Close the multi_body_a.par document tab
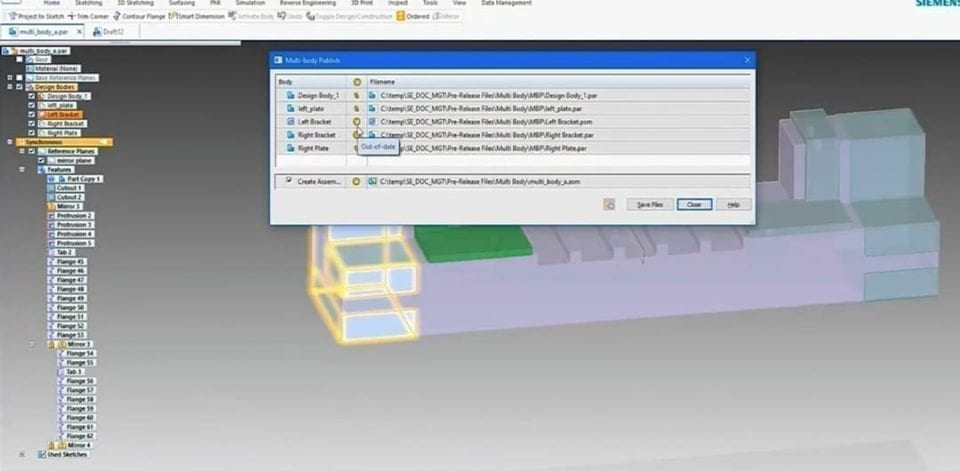Screen dimensions: 960x471 pyautogui.click(x=80, y=32)
